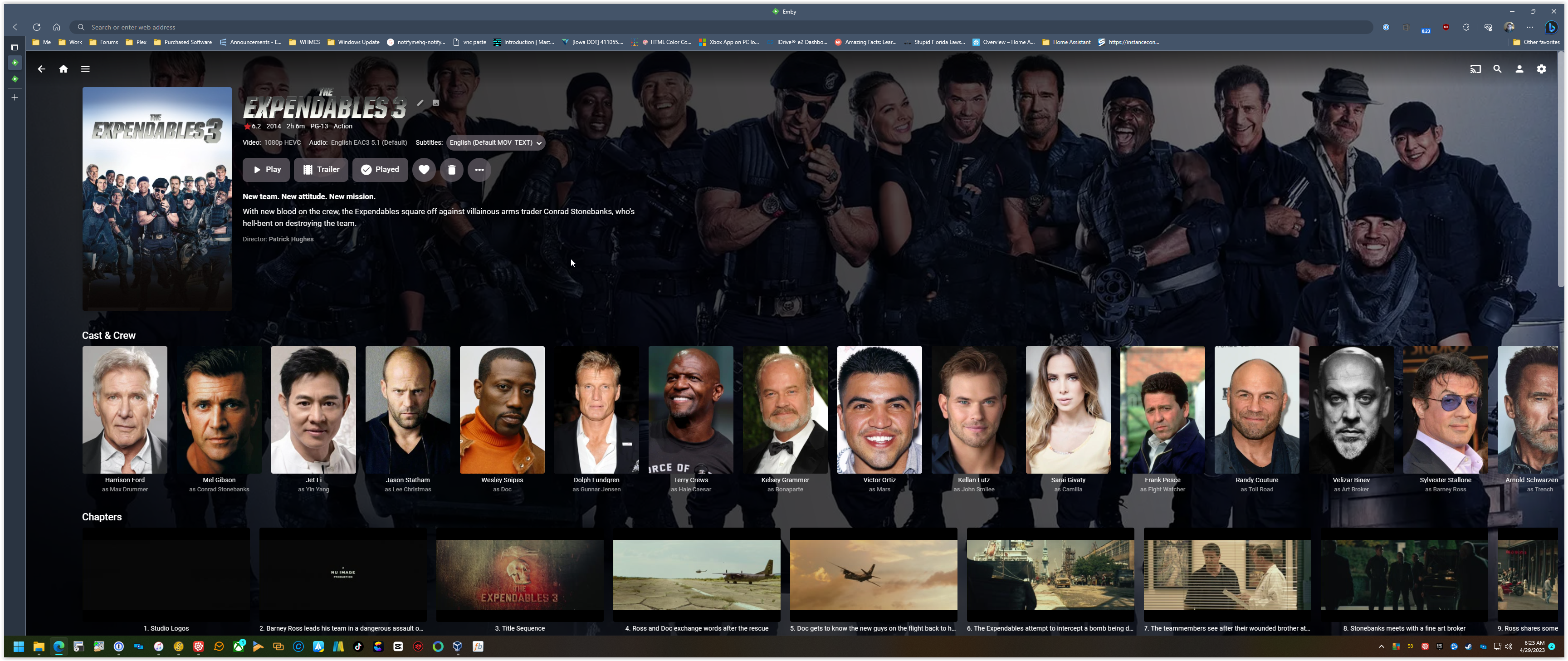This screenshot has width=1568, height=661.
Task: Click the edit images icon beside title
Action: click(x=436, y=102)
